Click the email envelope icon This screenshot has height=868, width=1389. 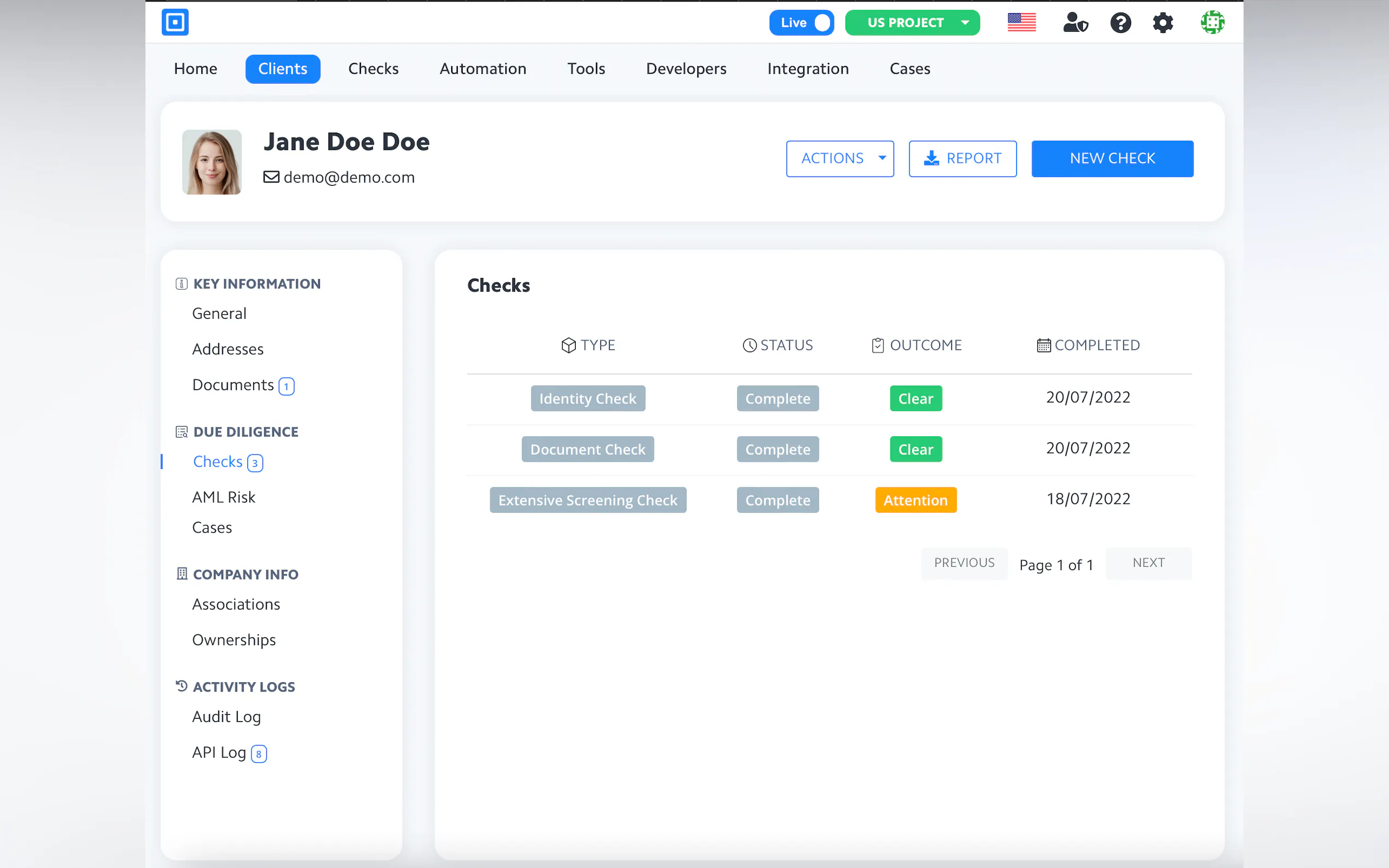coord(271,177)
